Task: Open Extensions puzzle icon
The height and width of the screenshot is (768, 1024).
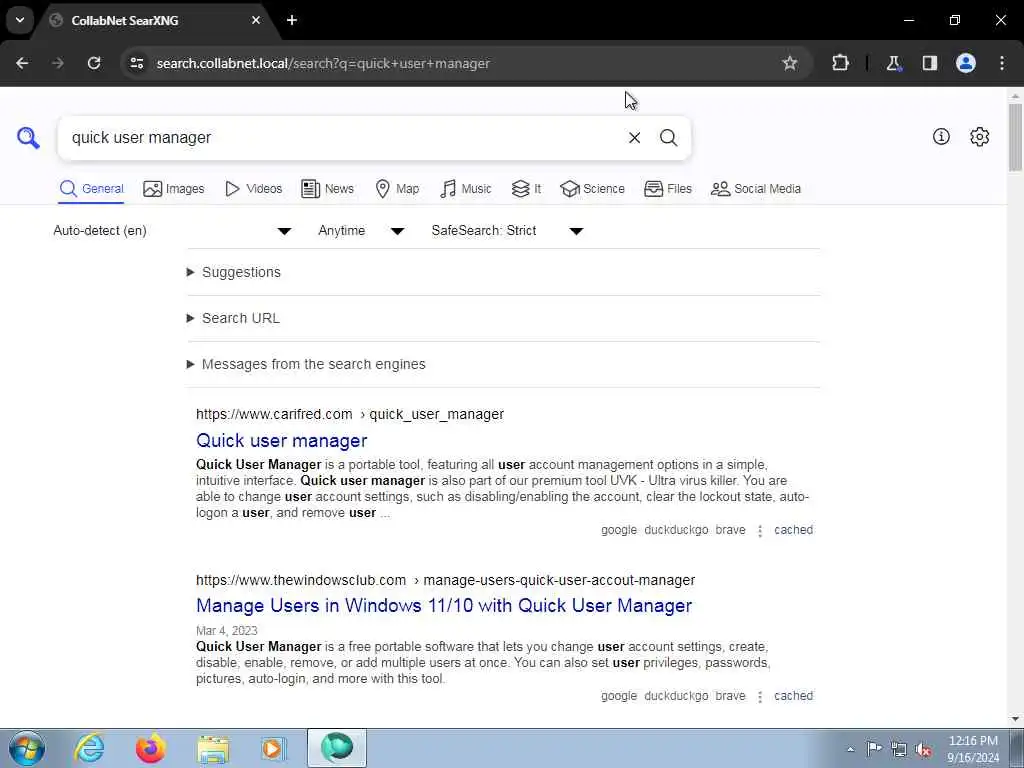Action: [x=840, y=63]
